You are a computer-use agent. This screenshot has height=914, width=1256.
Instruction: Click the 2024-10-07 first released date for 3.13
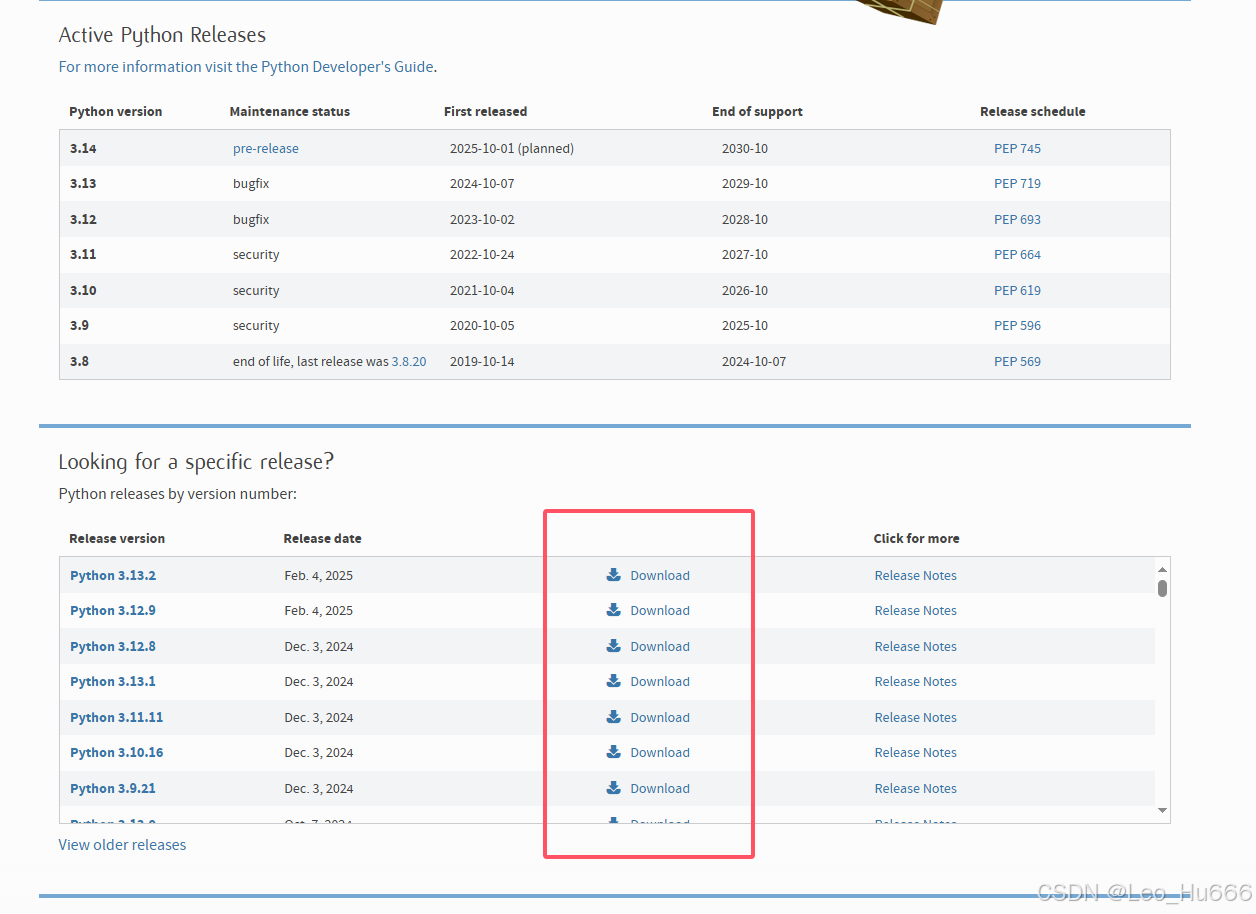[x=482, y=183]
